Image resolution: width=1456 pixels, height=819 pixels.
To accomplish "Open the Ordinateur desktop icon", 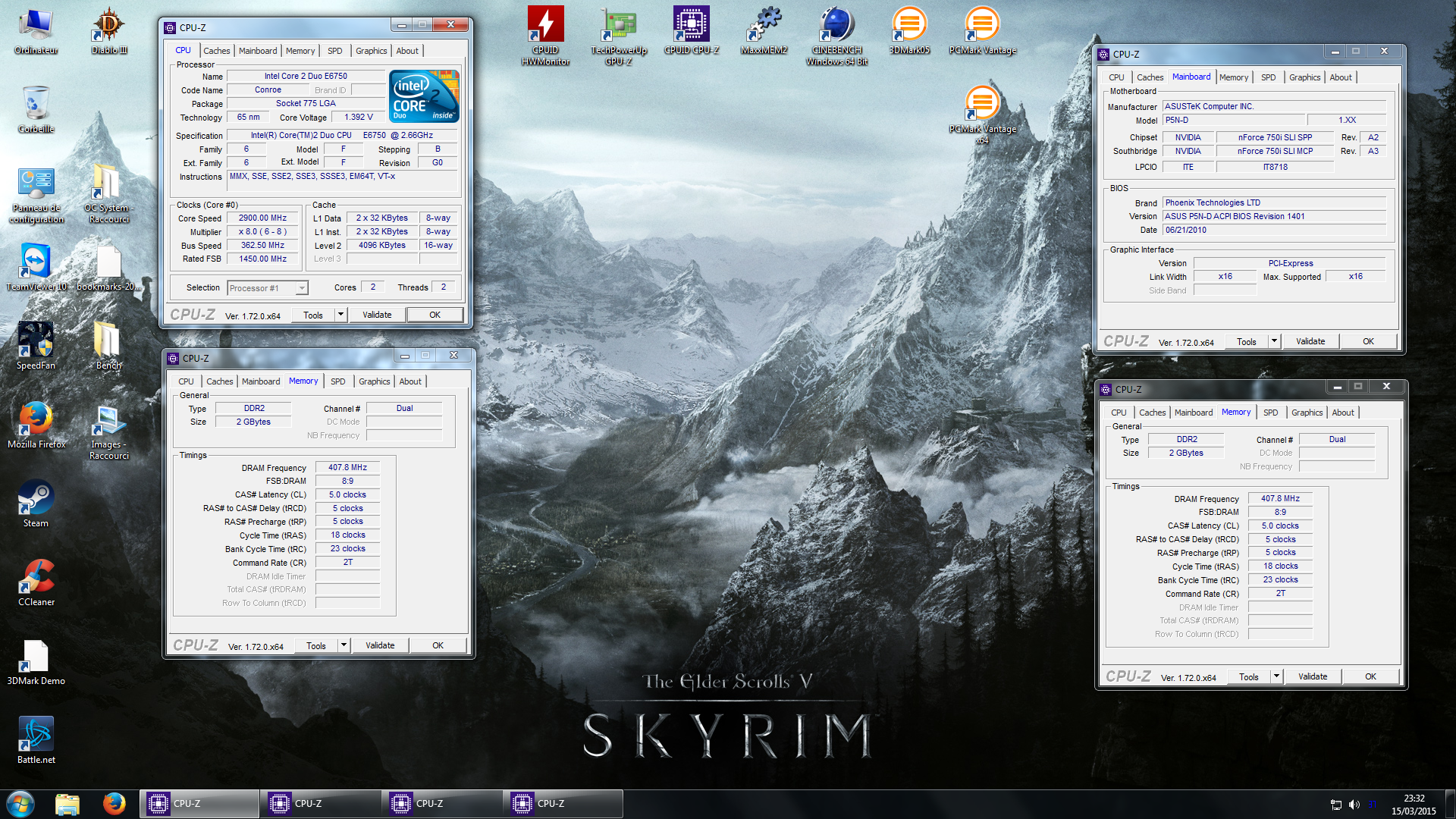I will coord(36,32).
